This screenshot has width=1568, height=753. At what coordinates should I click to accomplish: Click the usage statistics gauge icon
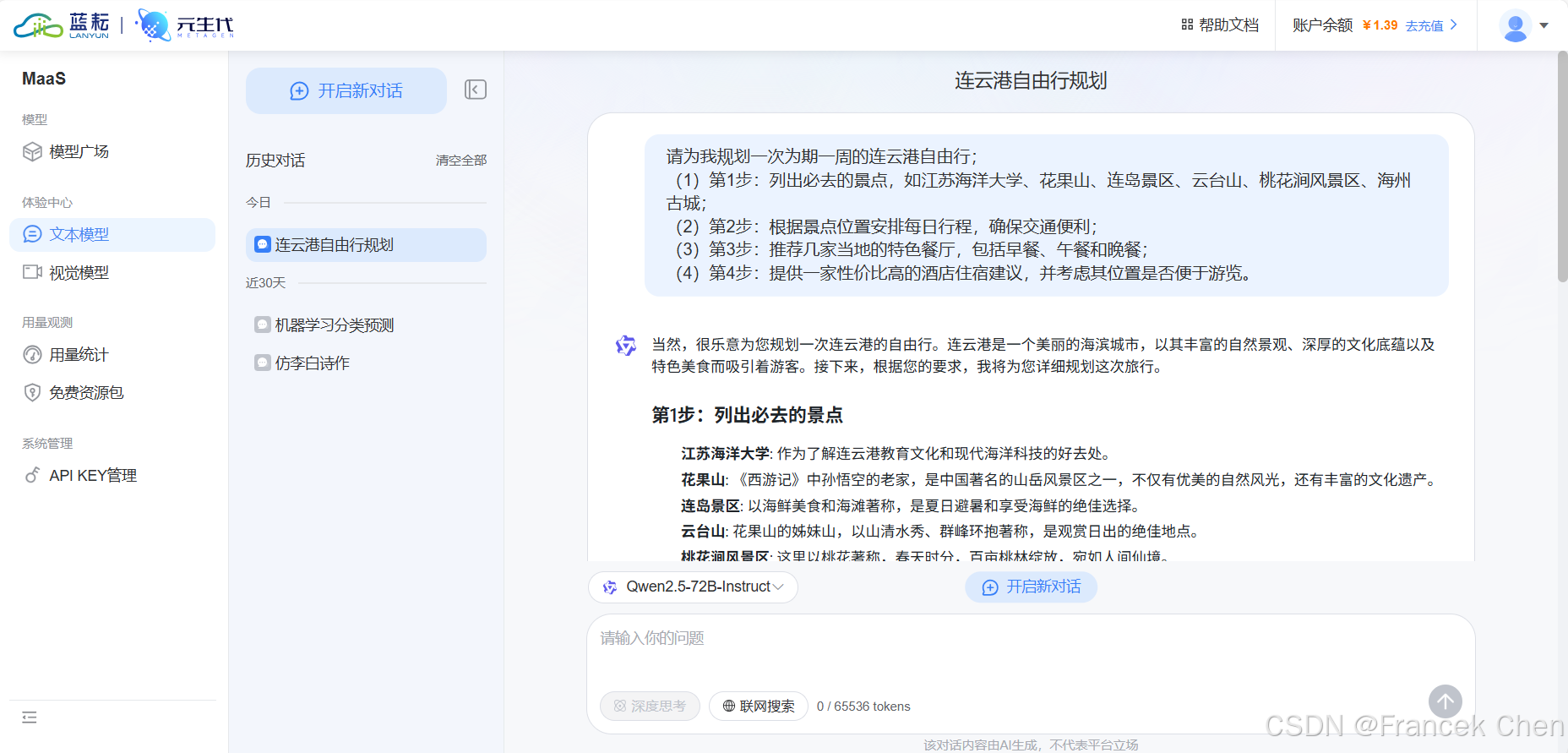(x=32, y=355)
